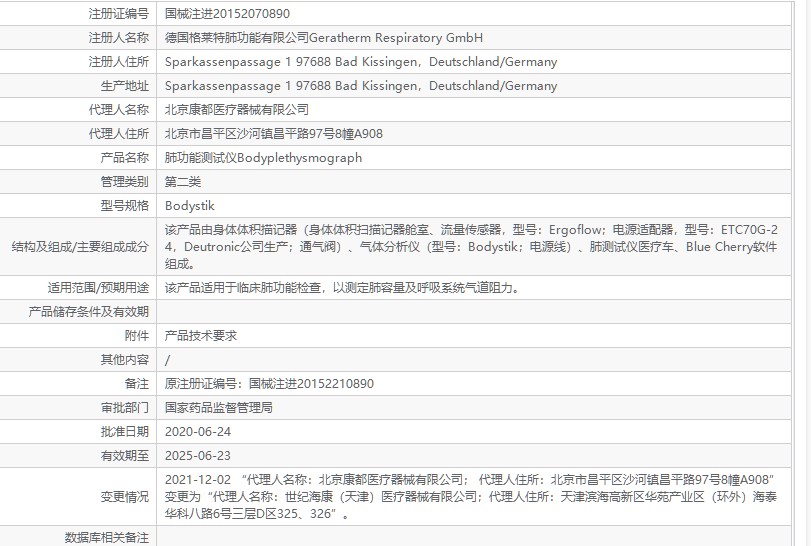Click the 变更情况 label
The image size is (811, 546).
coord(125,497)
